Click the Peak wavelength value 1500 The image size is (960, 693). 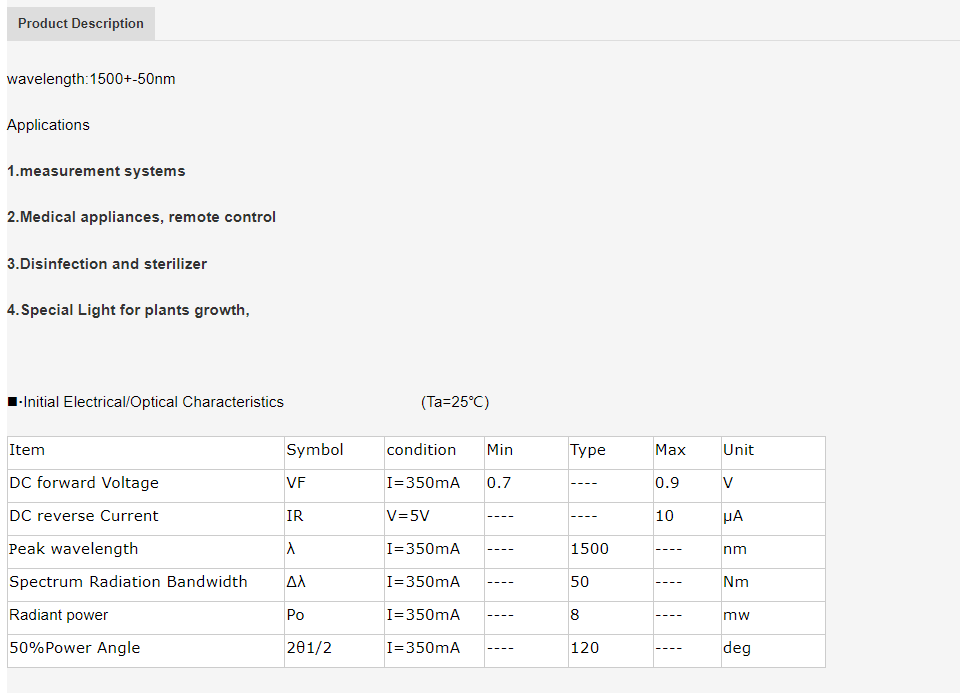(x=590, y=549)
